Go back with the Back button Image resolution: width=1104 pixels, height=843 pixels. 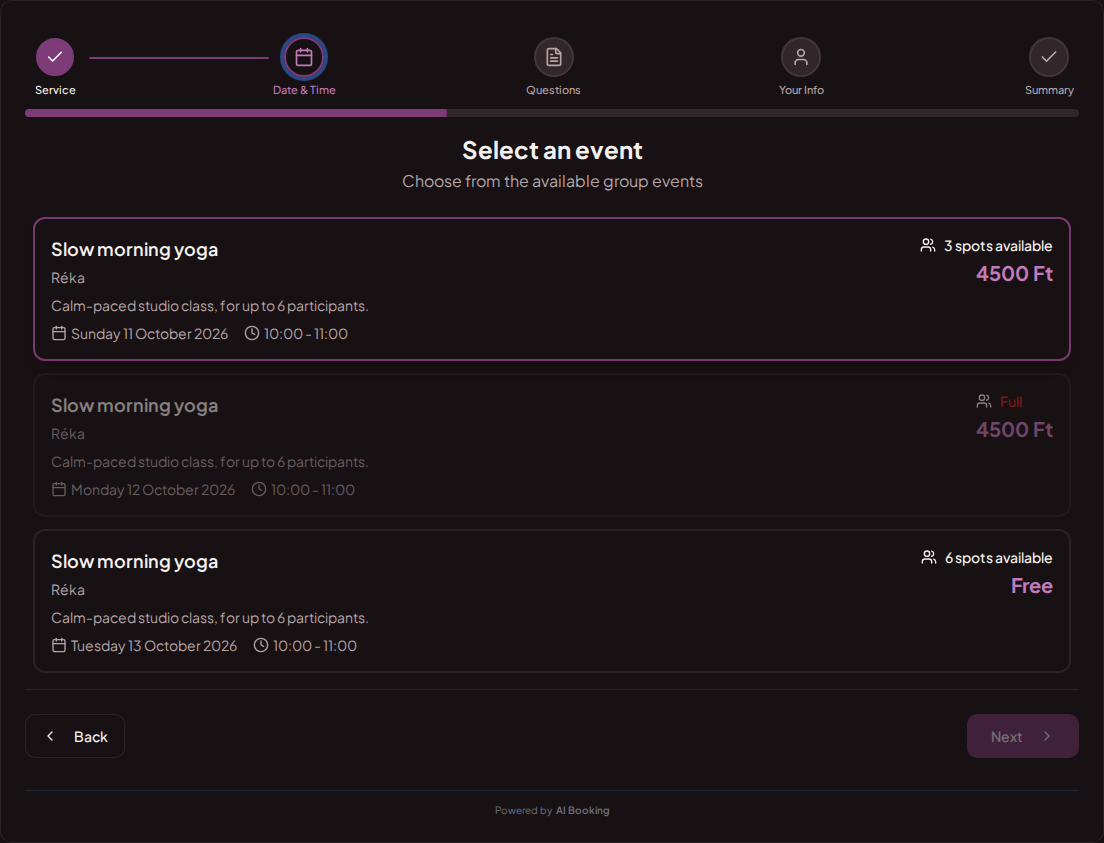[75, 736]
